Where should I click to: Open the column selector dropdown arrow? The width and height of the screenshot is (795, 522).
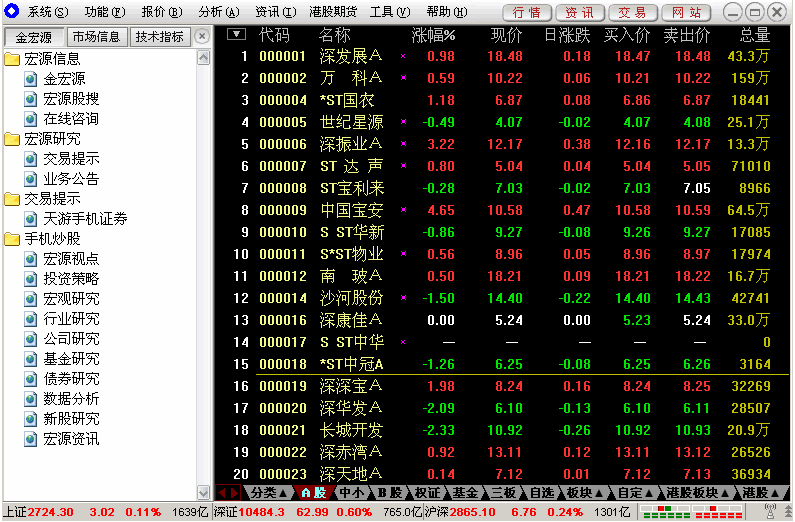[x=236, y=34]
